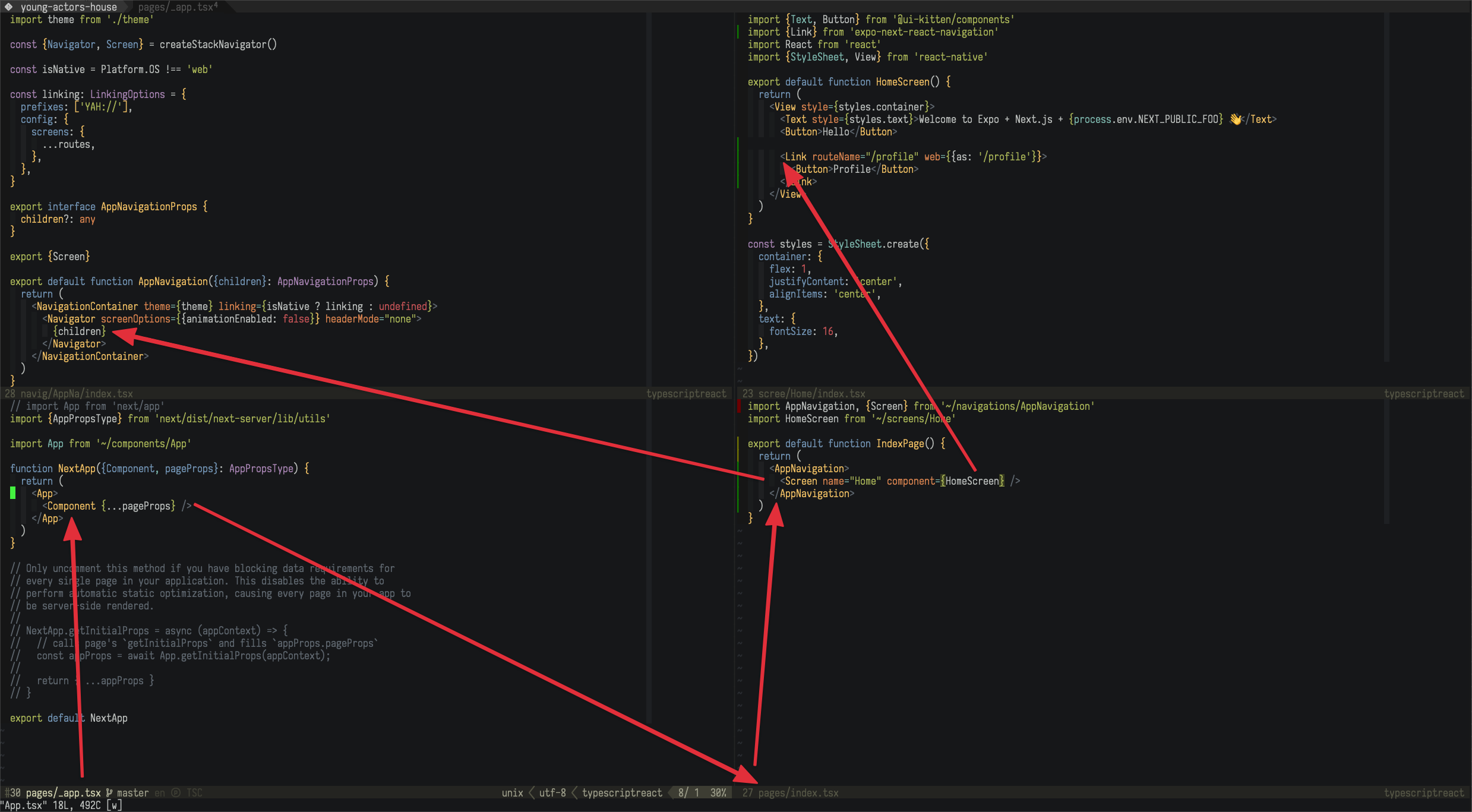Click the 8/1 cursor position field
The height and width of the screenshot is (812, 1472).
click(688, 792)
